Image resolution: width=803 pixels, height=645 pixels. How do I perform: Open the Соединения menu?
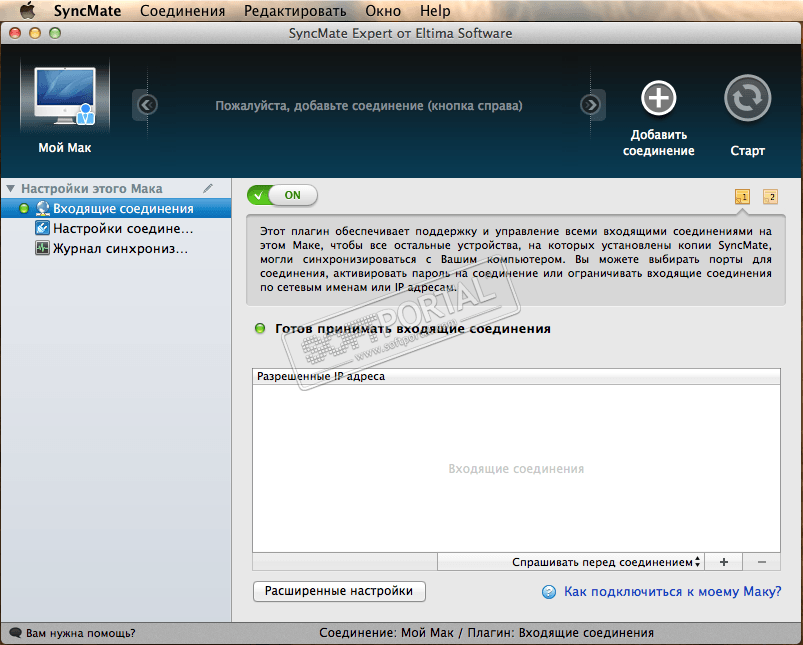click(182, 11)
